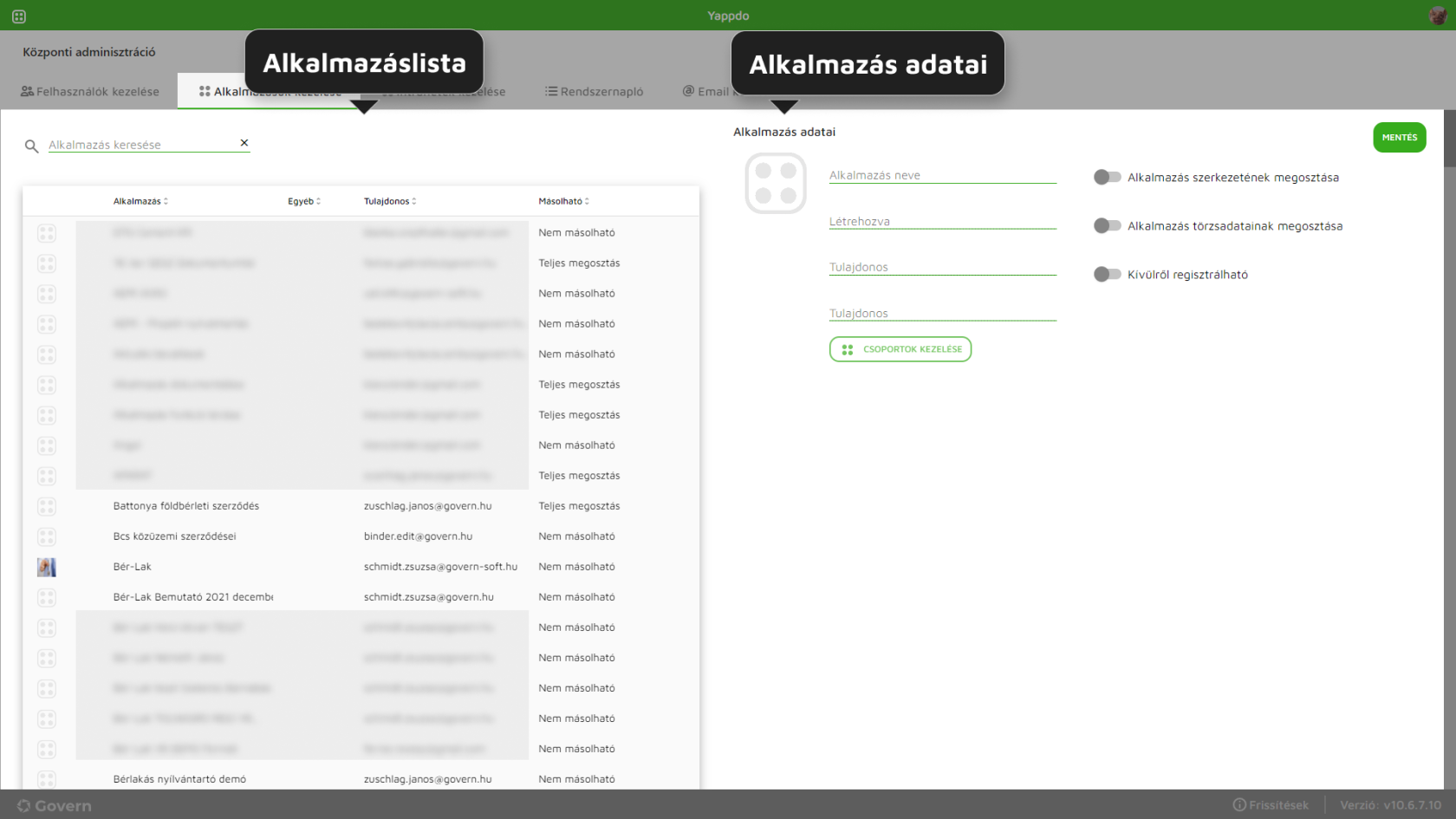Screen dimensions: 1456x819
Task: Click icon beside Bcs közüzemi szerződései
Action: coord(47,537)
